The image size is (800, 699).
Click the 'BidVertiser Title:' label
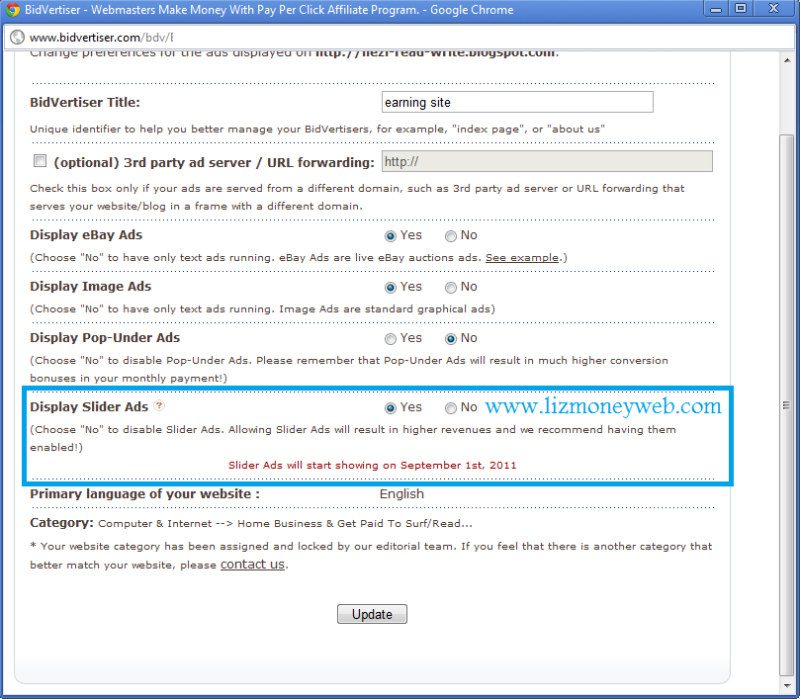point(85,102)
